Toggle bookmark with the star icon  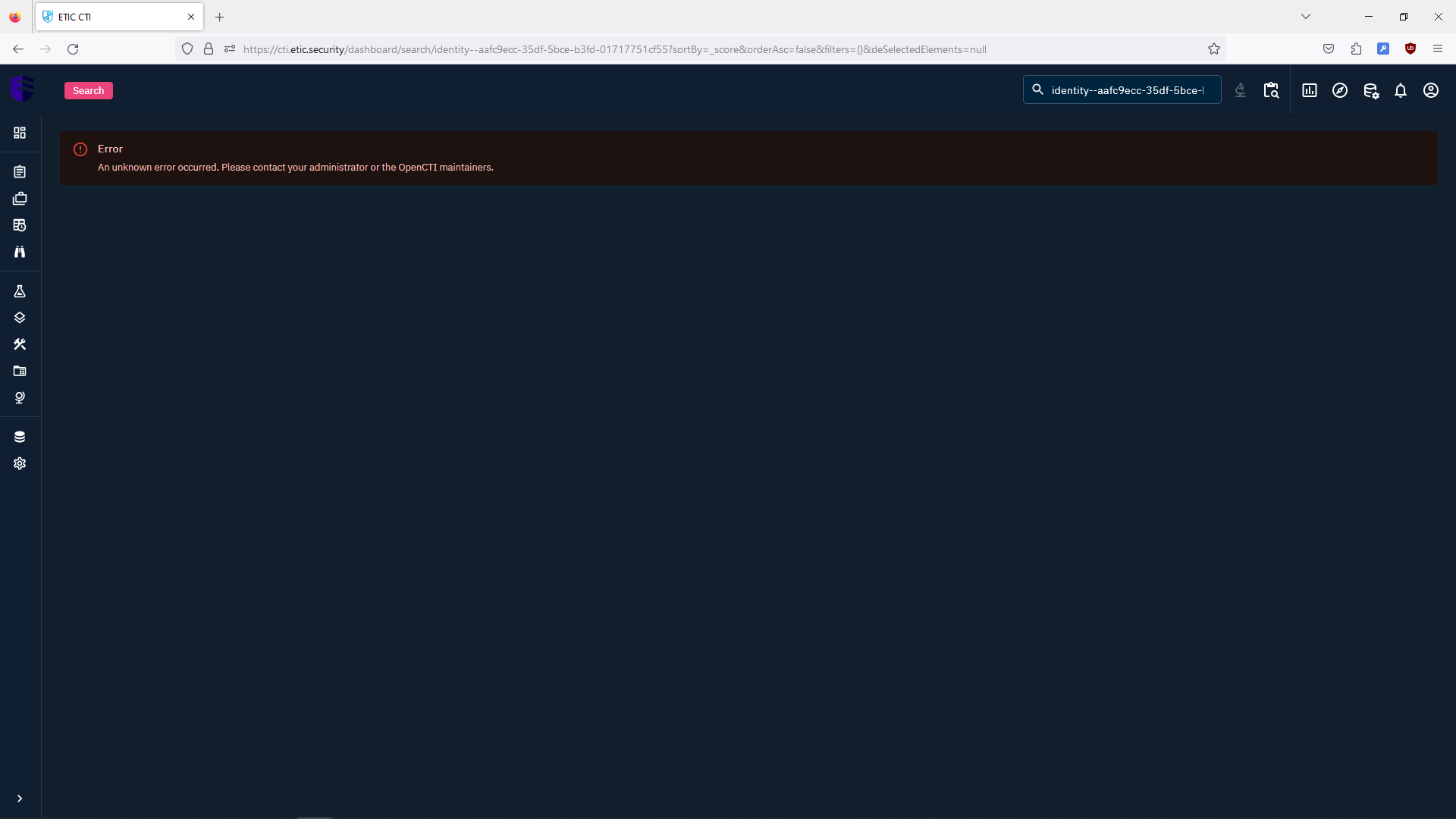[1214, 49]
